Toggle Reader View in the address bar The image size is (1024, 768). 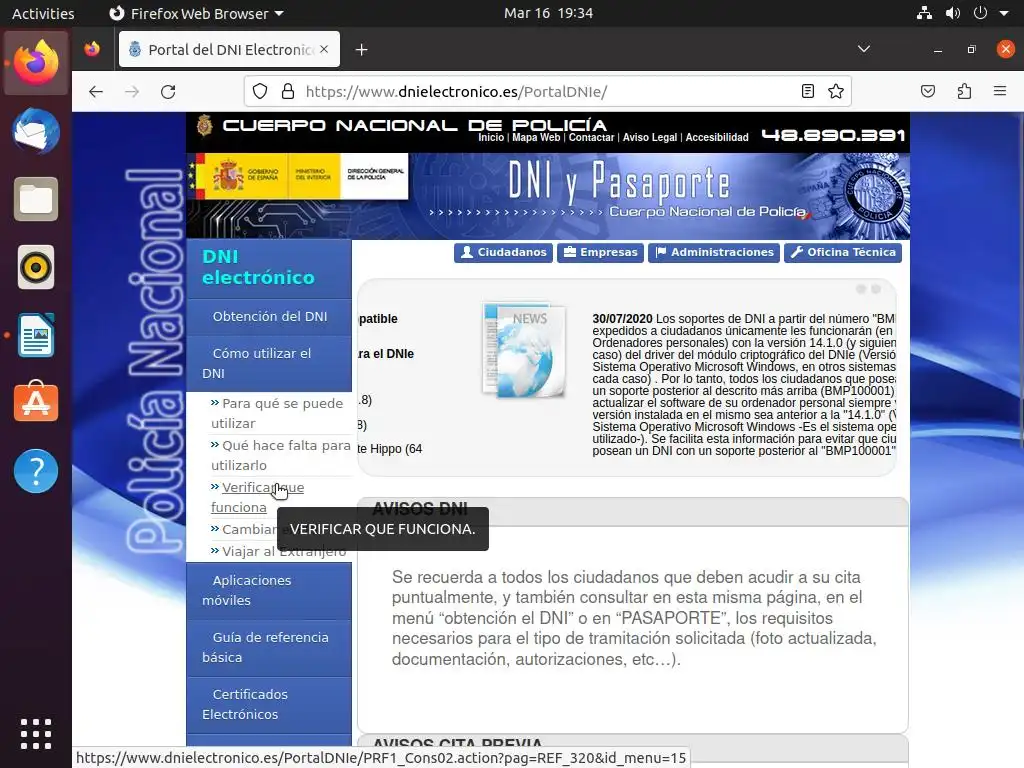(808, 91)
